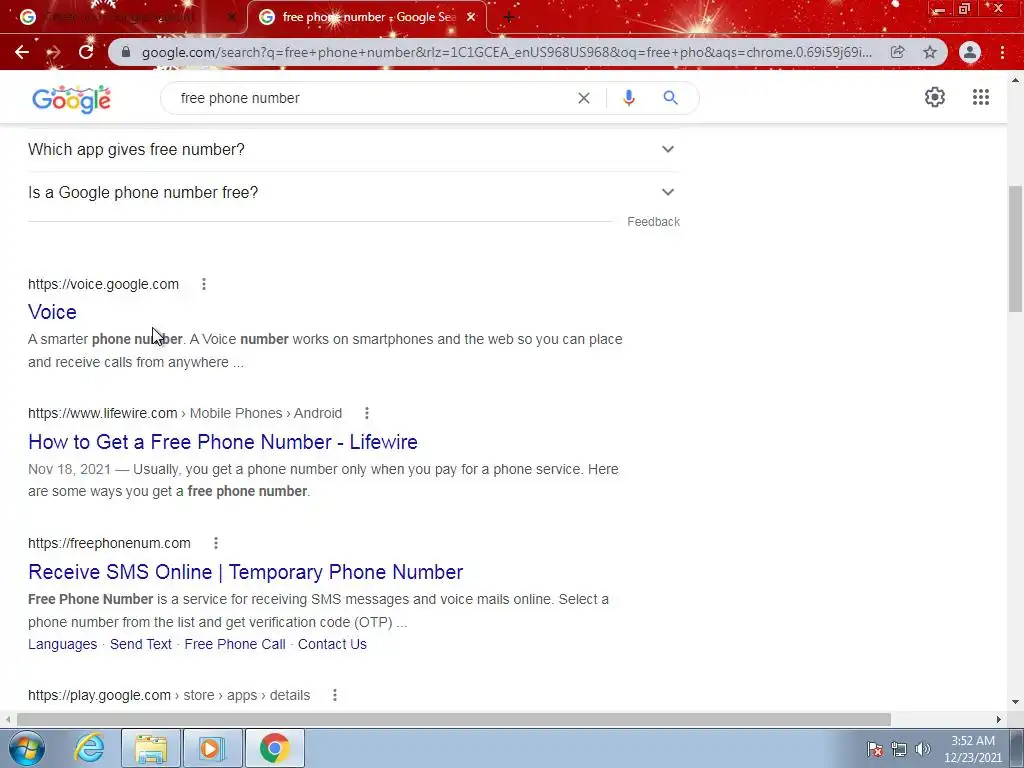Clear the search box with the X
The height and width of the screenshot is (768, 1024).
pos(584,98)
